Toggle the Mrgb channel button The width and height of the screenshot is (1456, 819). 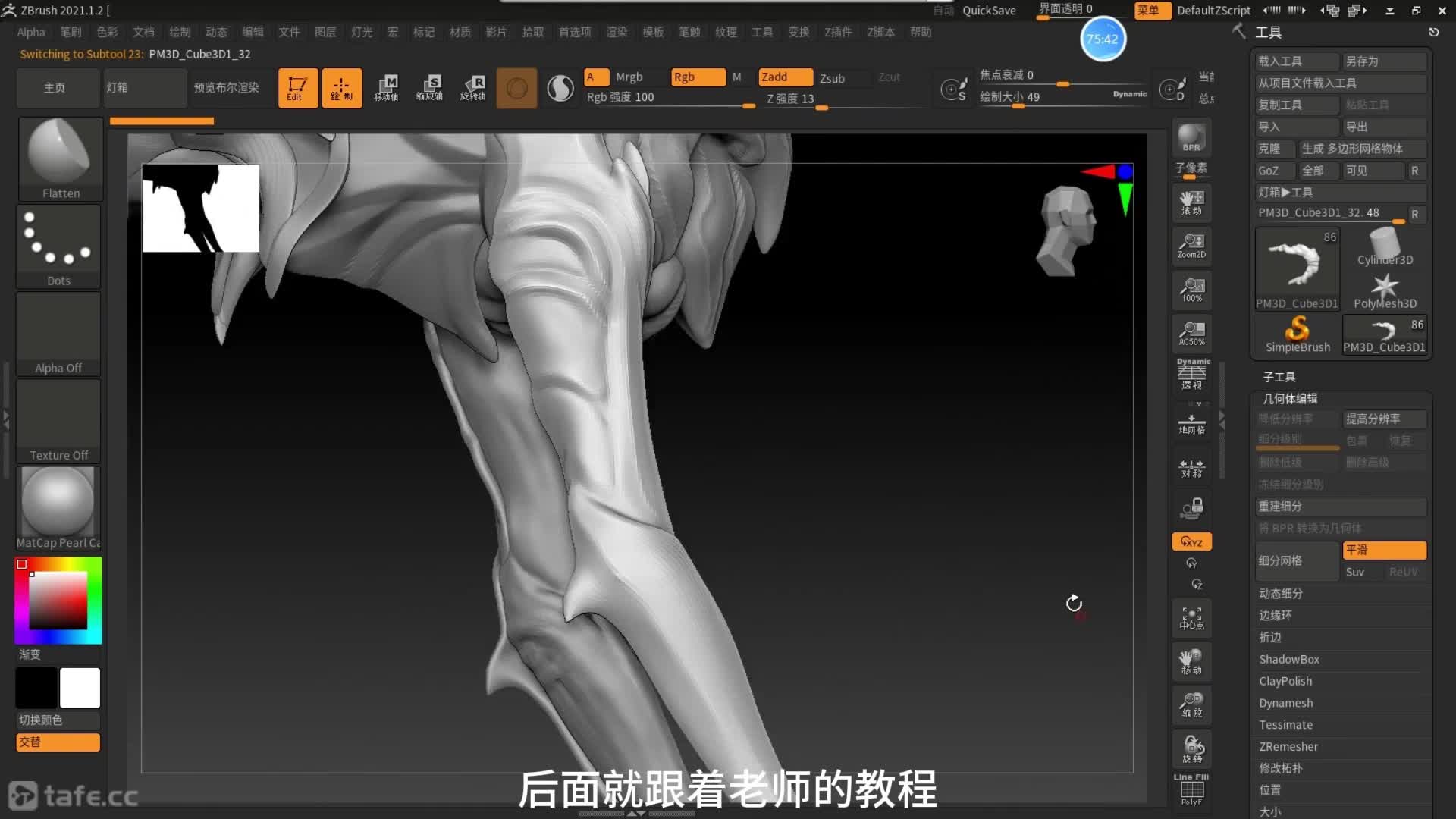(629, 77)
